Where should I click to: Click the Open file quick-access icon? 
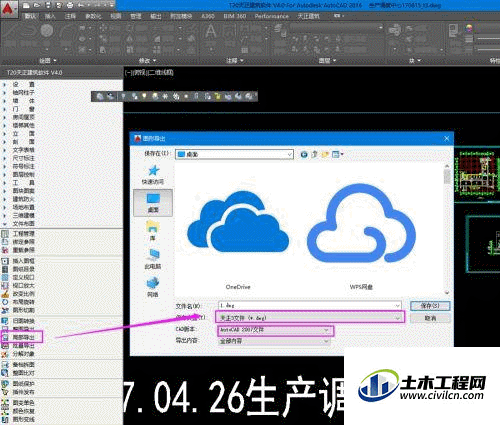[x=37, y=5]
